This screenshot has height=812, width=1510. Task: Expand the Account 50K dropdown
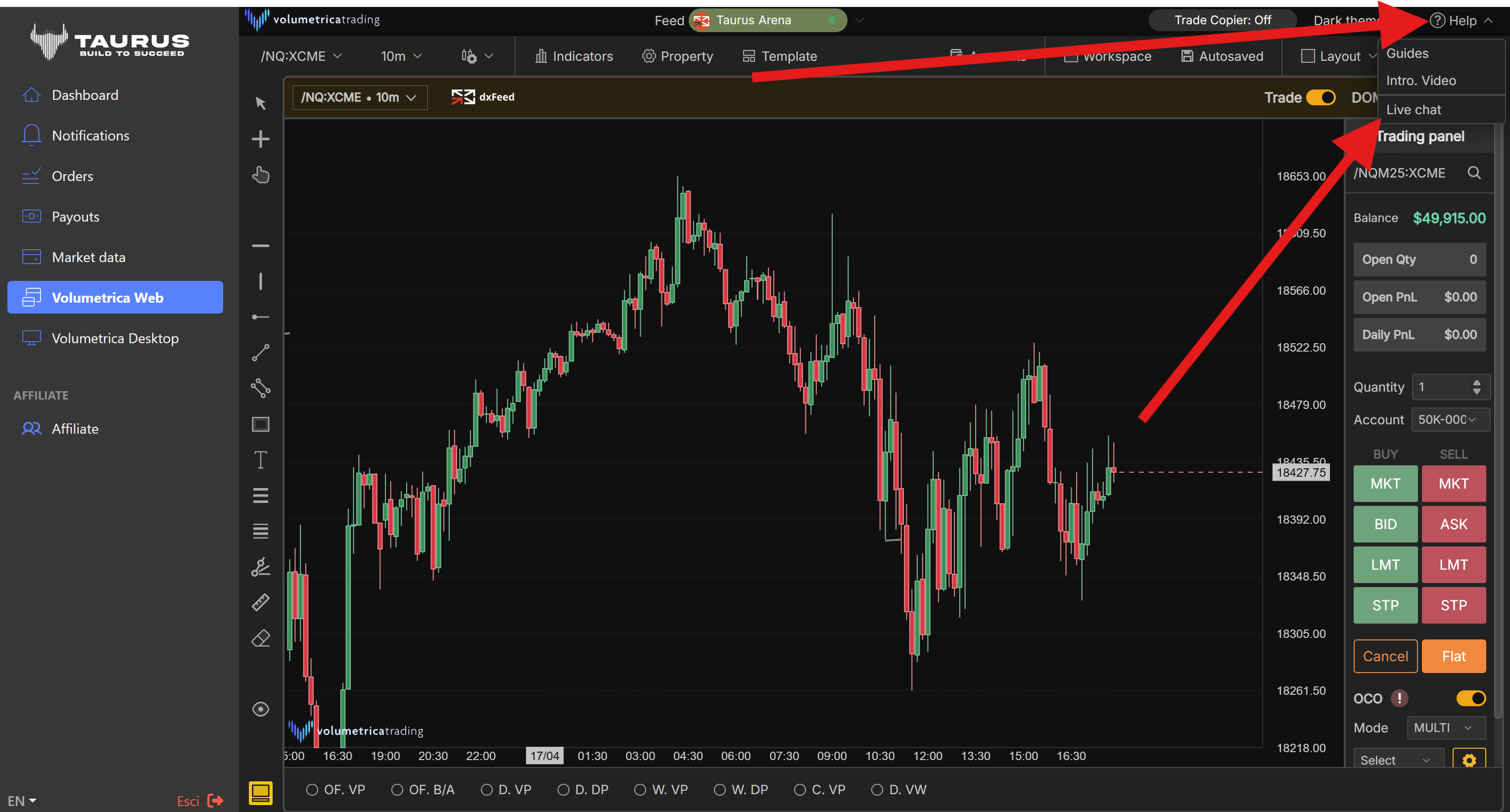pyautogui.click(x=1450, y=419)
